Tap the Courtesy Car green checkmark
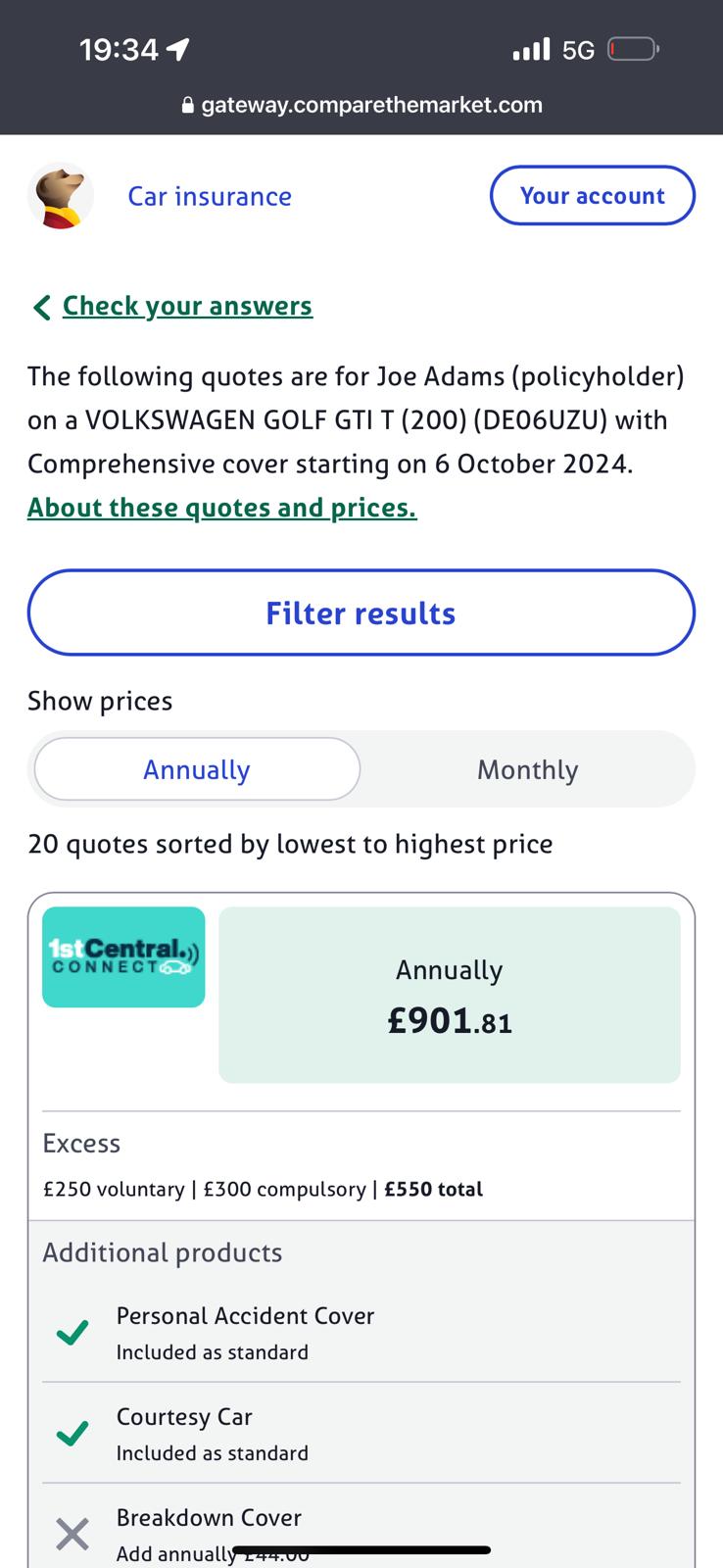Viewport: 723px width, 1568px height. (72, 1434)
